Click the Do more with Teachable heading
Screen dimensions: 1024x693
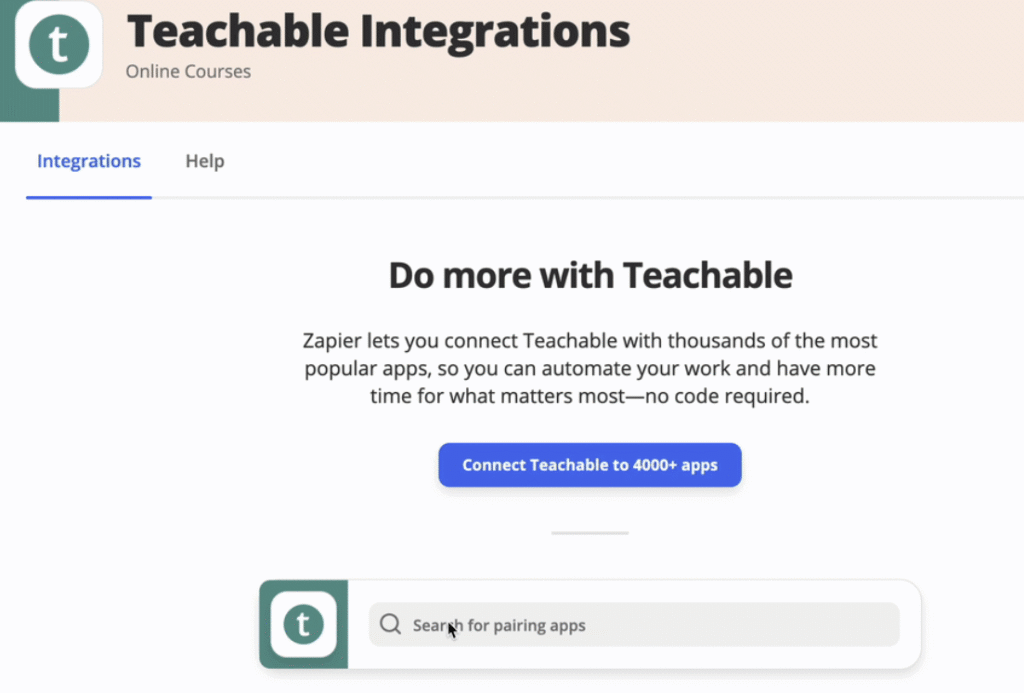click(590, 275)
